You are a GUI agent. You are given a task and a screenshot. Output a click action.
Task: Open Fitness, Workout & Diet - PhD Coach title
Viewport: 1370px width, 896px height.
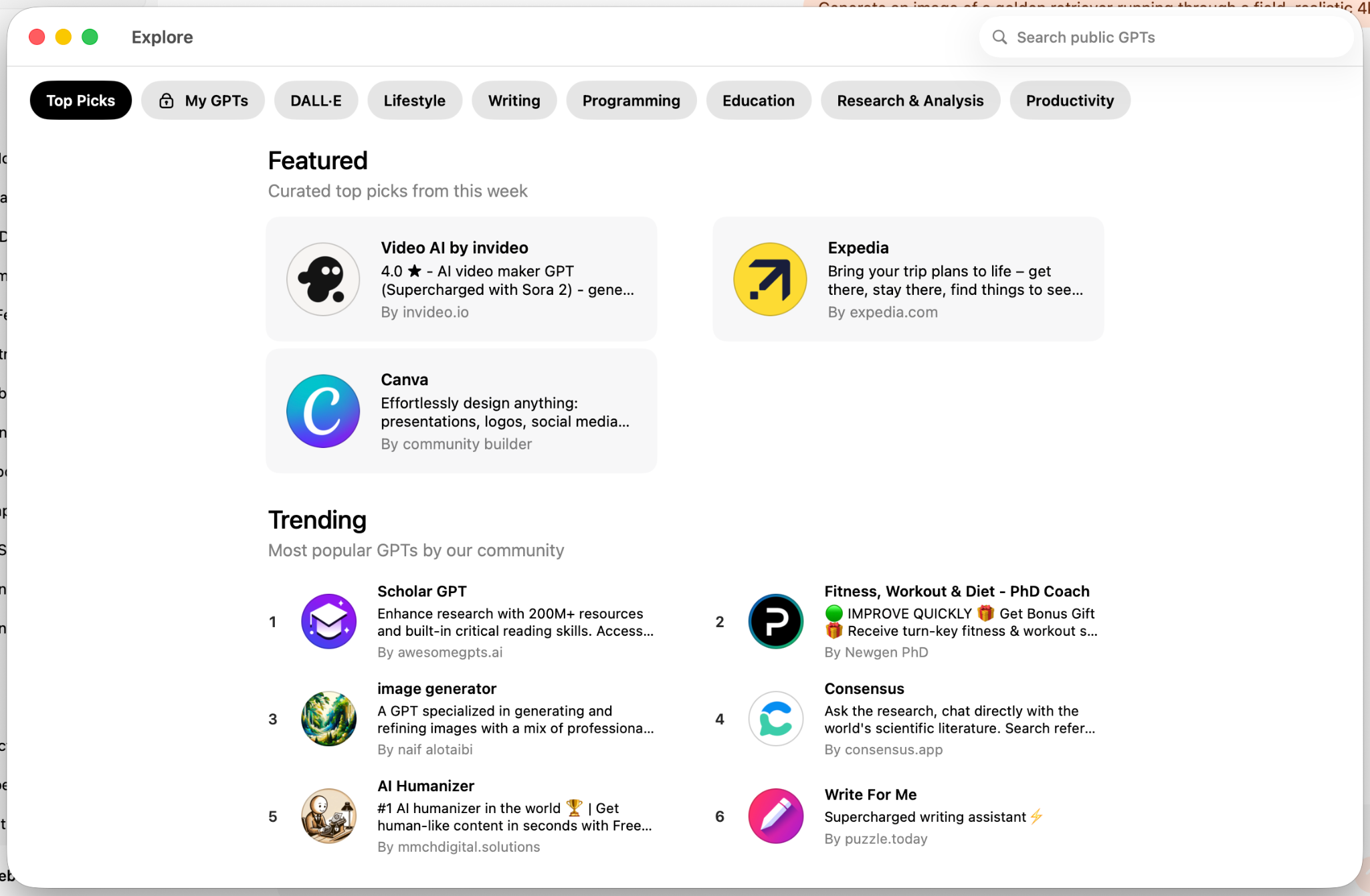(957, 591)
